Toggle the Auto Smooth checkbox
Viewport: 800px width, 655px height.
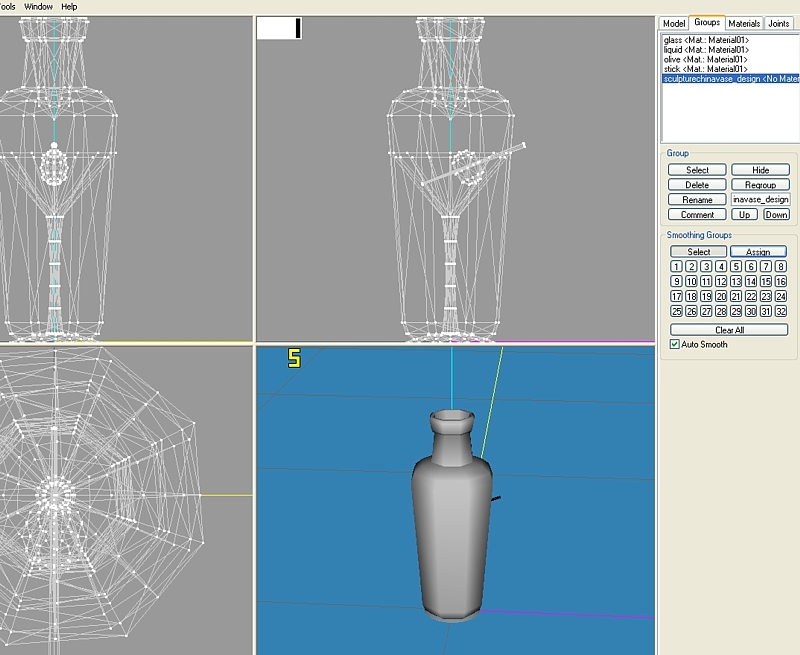coord(675,344)
